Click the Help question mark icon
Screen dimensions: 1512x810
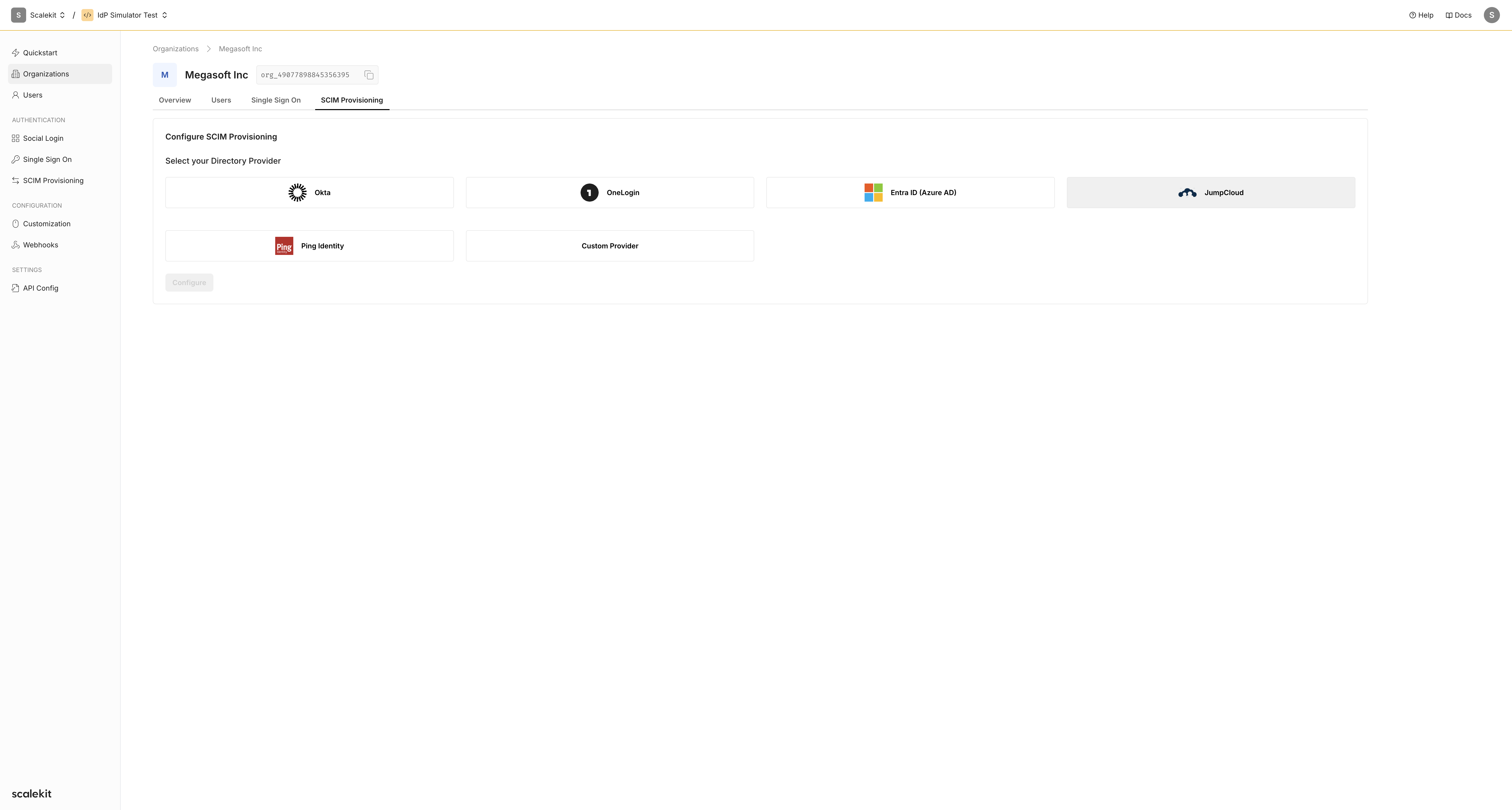1413,15
